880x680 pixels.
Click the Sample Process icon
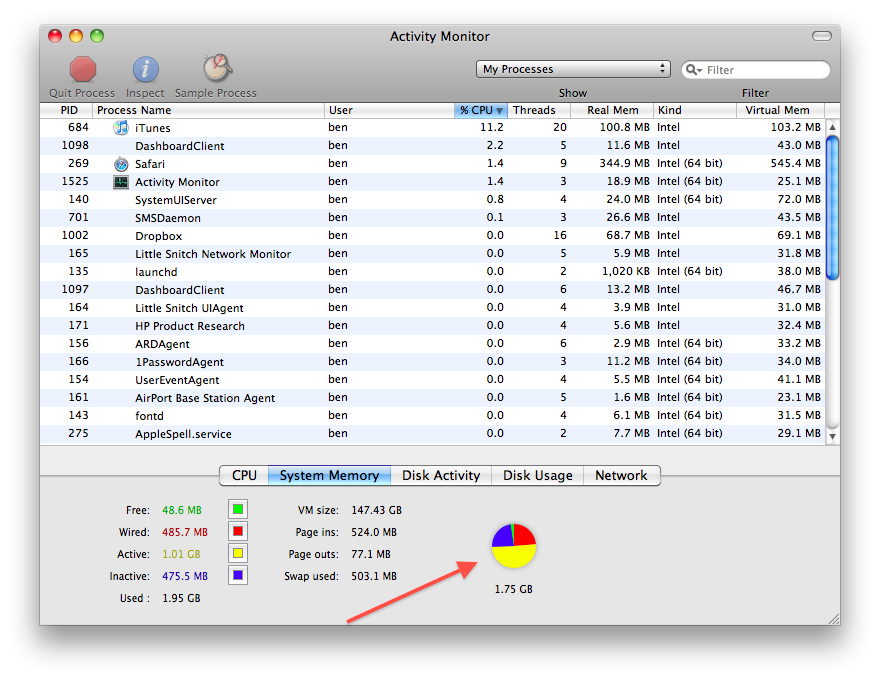pyautogui.click(x=217, y=68)
